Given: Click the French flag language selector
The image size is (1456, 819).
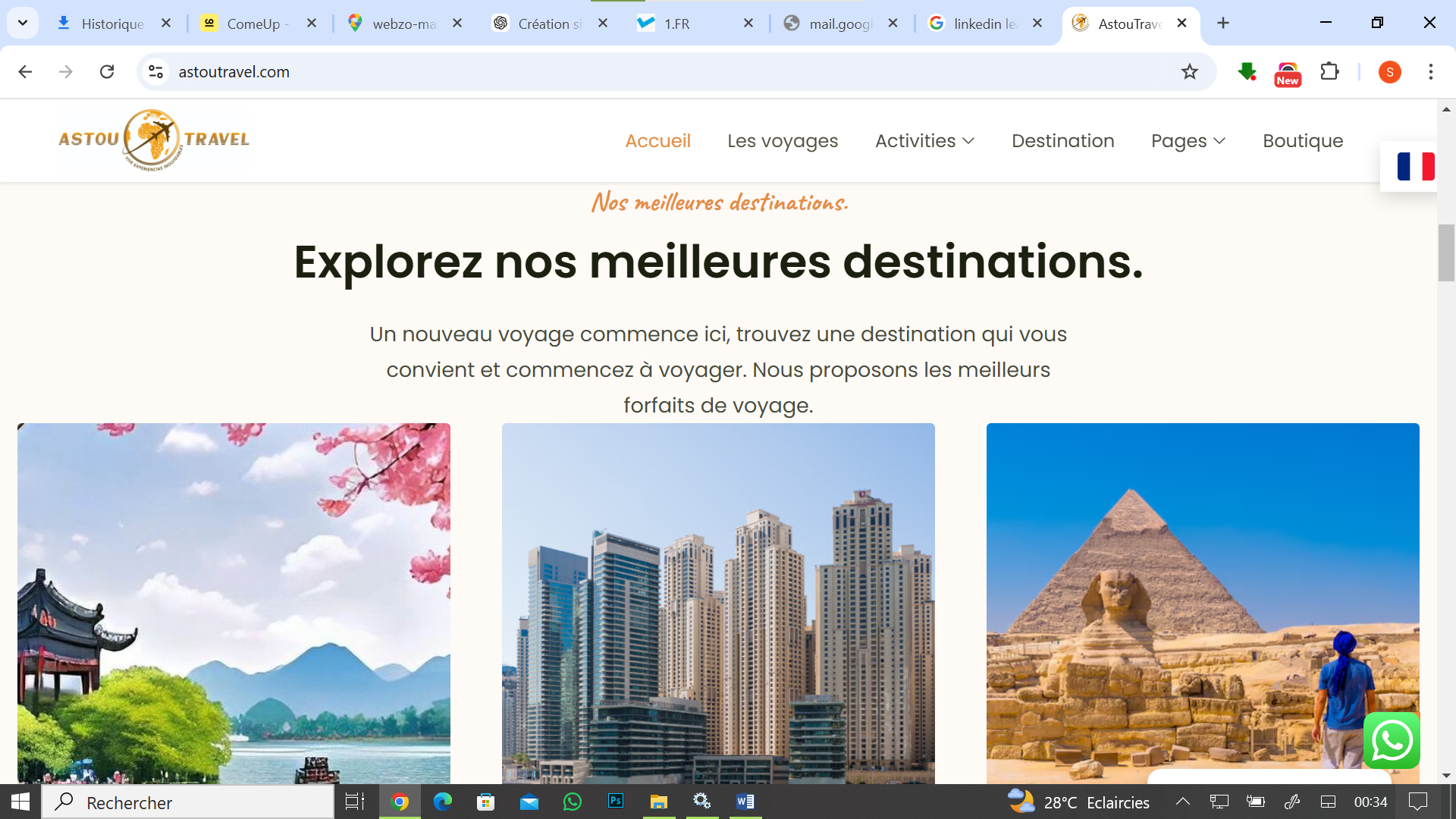Looking at the screenshot, I should [1415, 166].
